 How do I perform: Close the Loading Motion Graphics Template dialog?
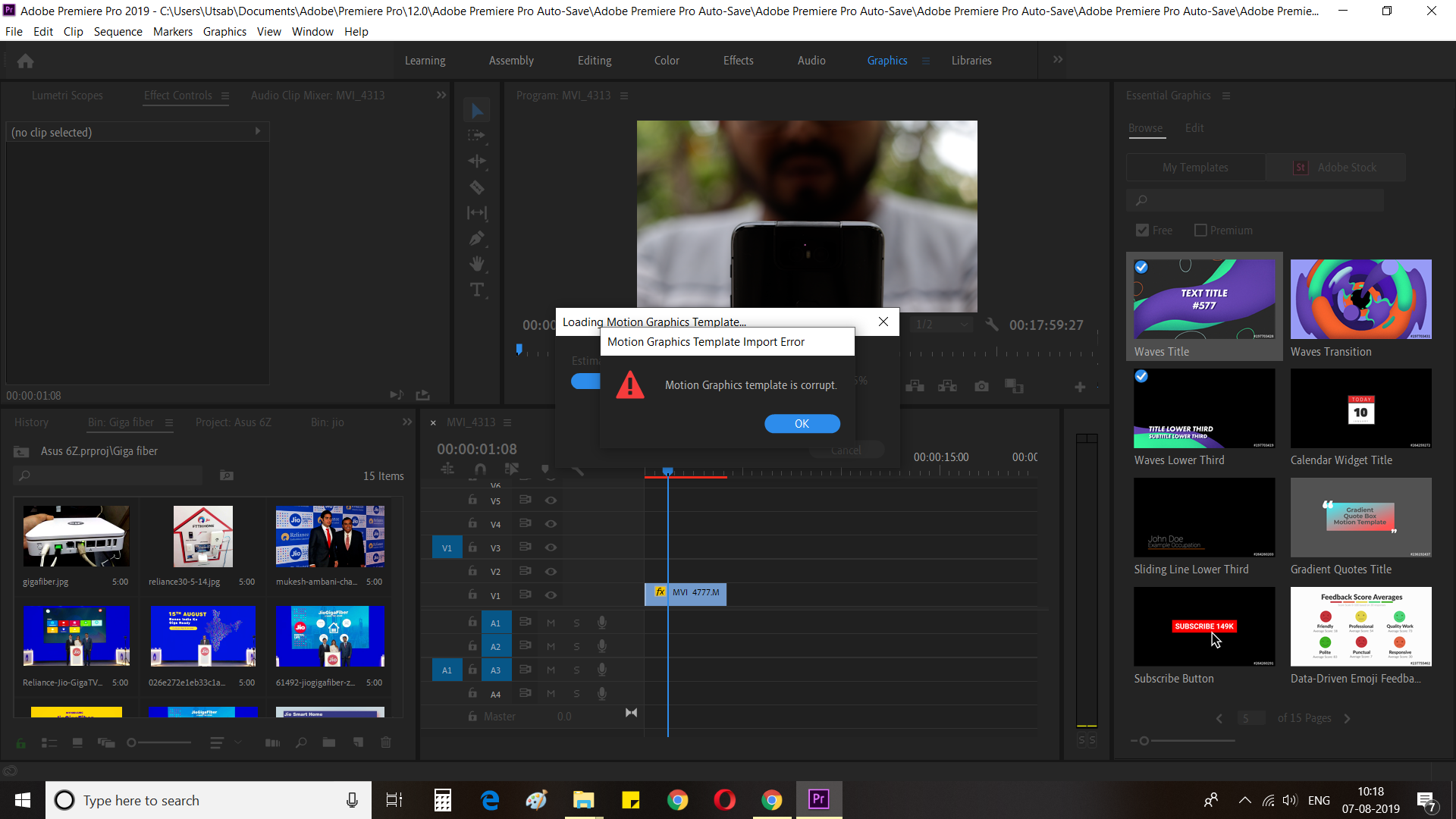click(x=883, y=322)
